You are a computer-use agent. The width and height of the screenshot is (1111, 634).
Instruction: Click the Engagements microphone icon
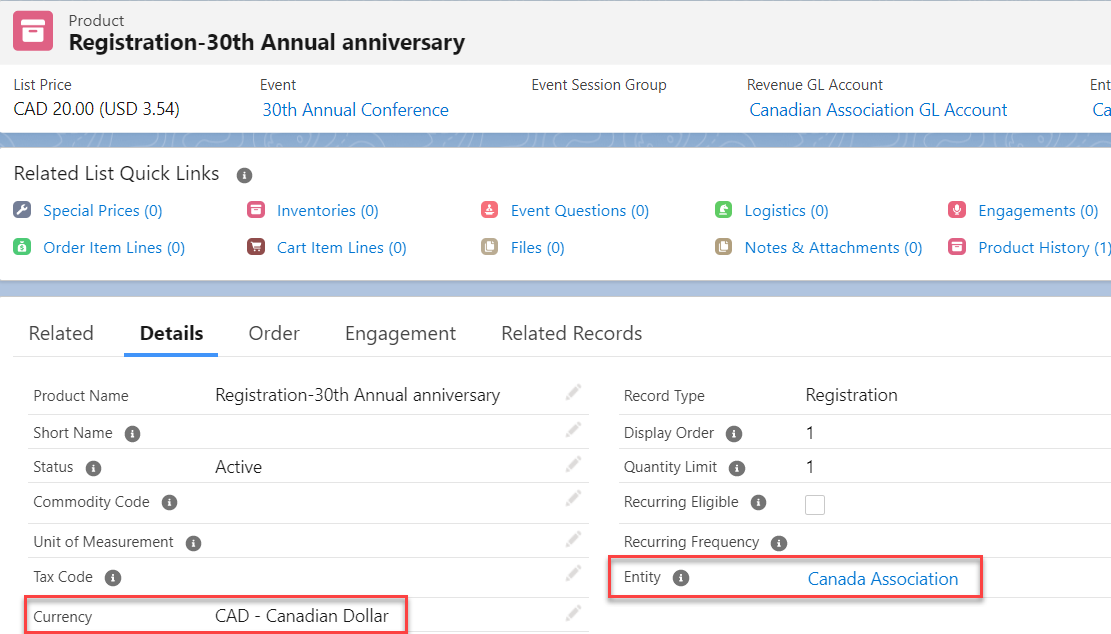pos(957,210)
